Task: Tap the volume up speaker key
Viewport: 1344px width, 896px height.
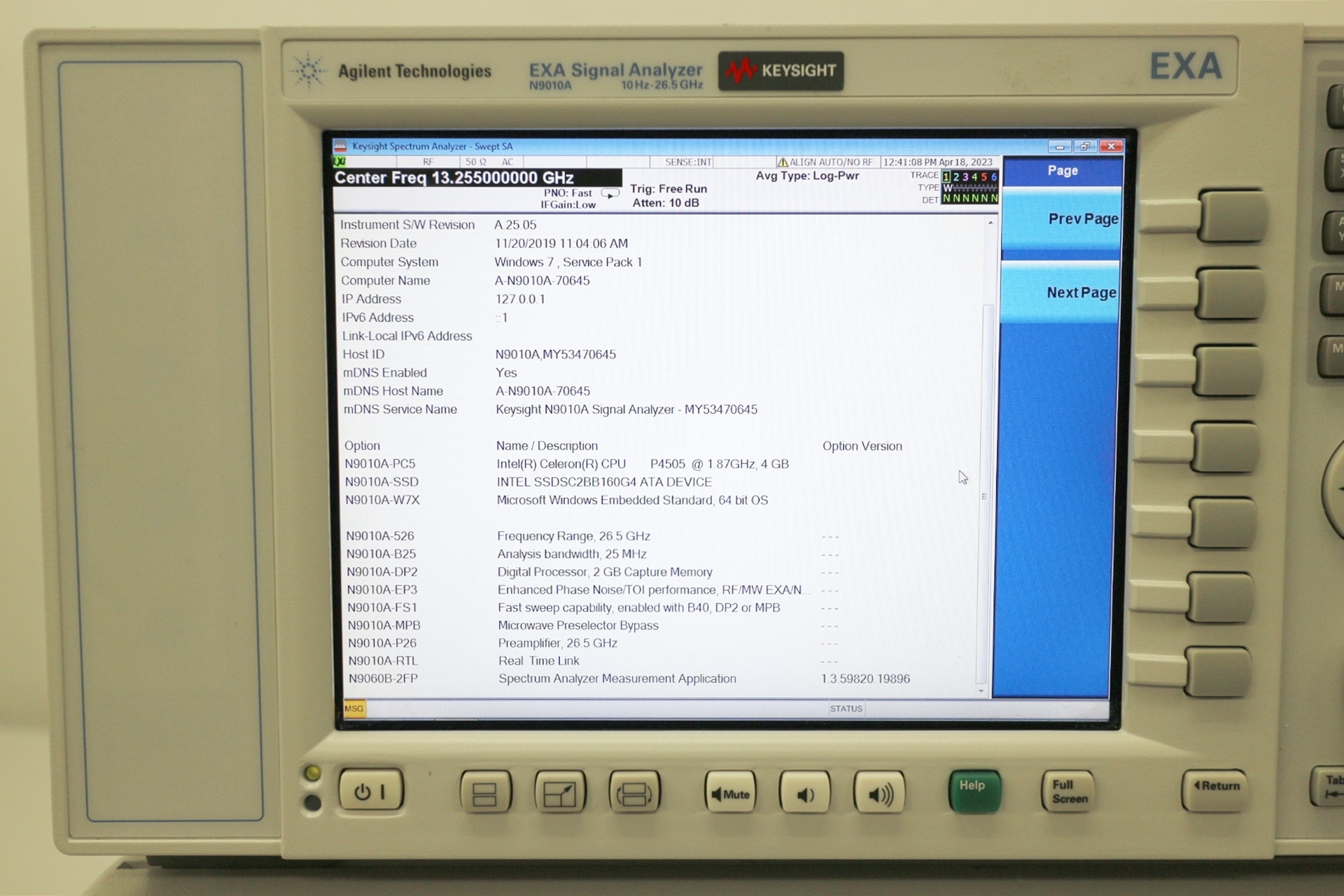Action: (879, 794)
